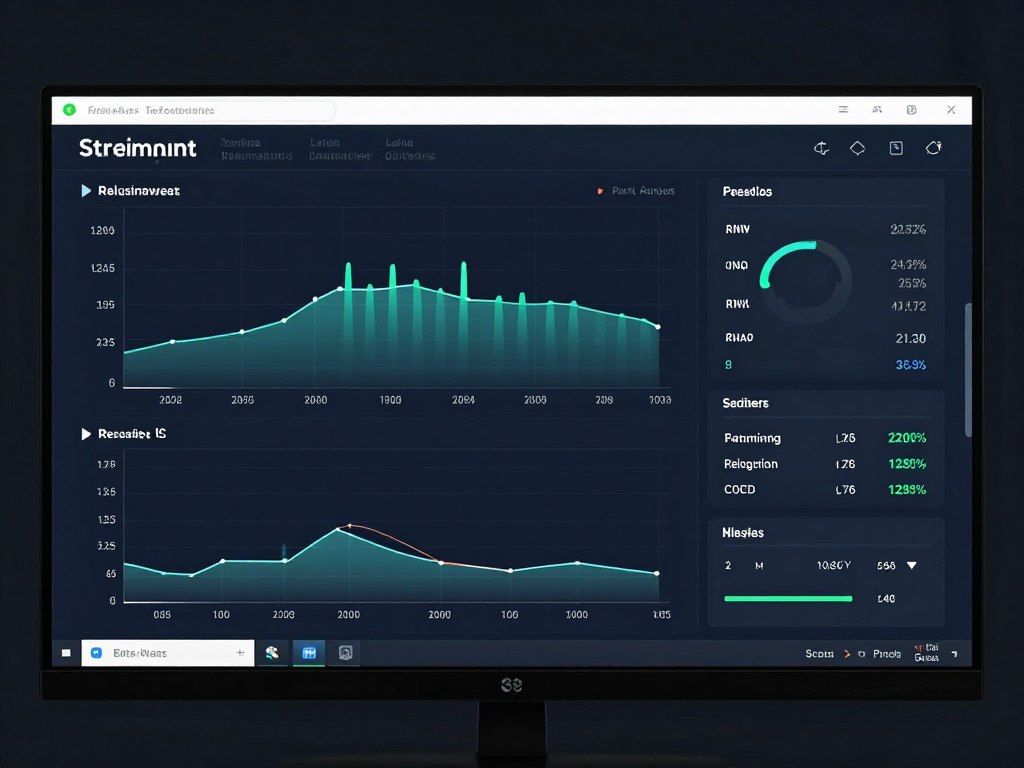Click the vertical scrollbar on the right edge
This screenshot has height=768, width=1024.
(968, 370)
